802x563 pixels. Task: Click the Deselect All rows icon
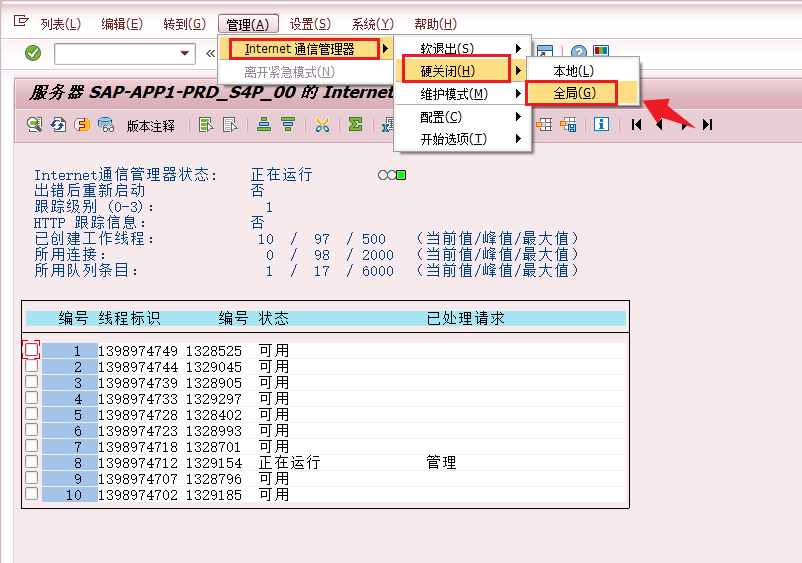(230, 124)
